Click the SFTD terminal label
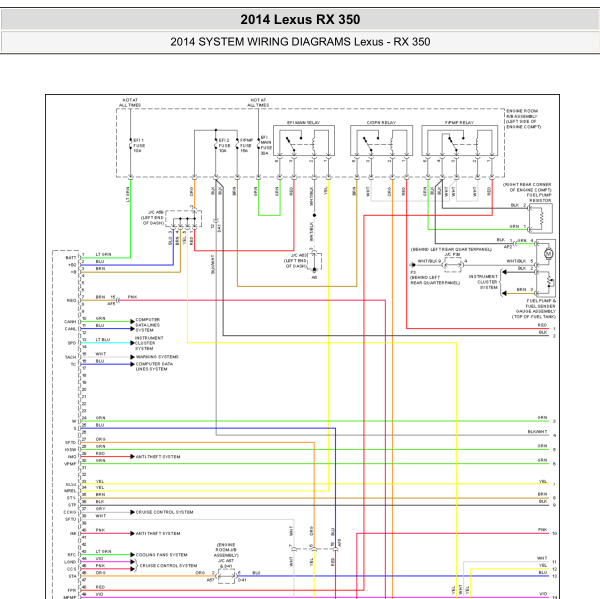The height and width of the screenshot is (599, 600). point(71,442)
